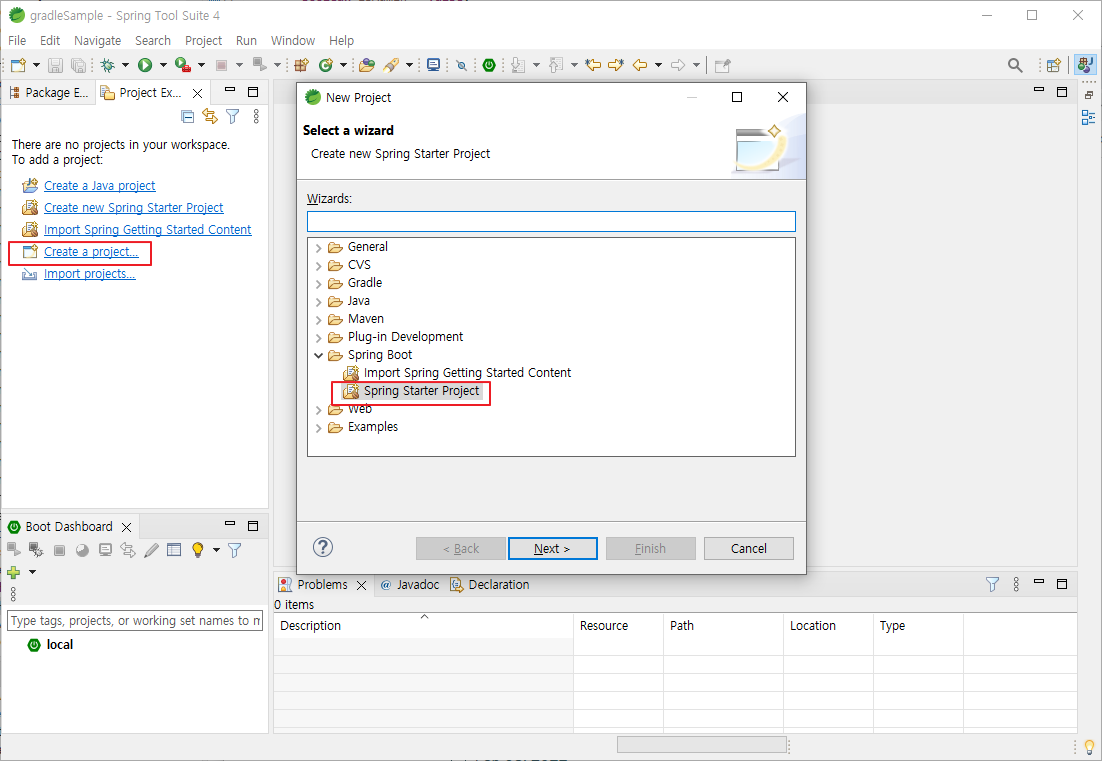
Task: Open dropdown arrow next to Run icon
Action: [x=163, y=65]
